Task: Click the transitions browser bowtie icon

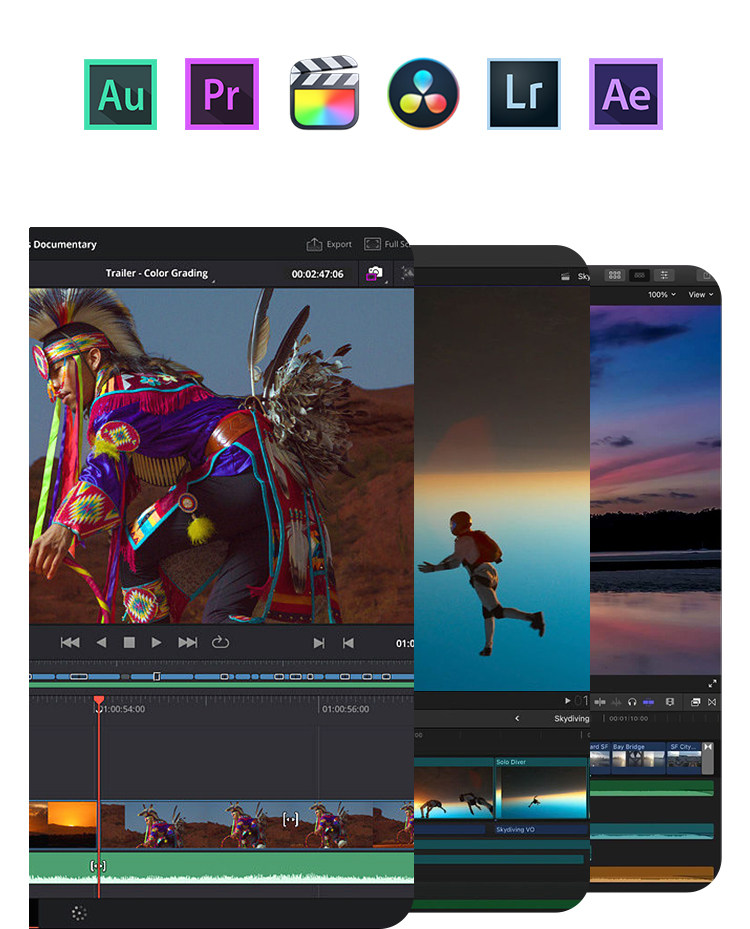Action: pos(711,702)
